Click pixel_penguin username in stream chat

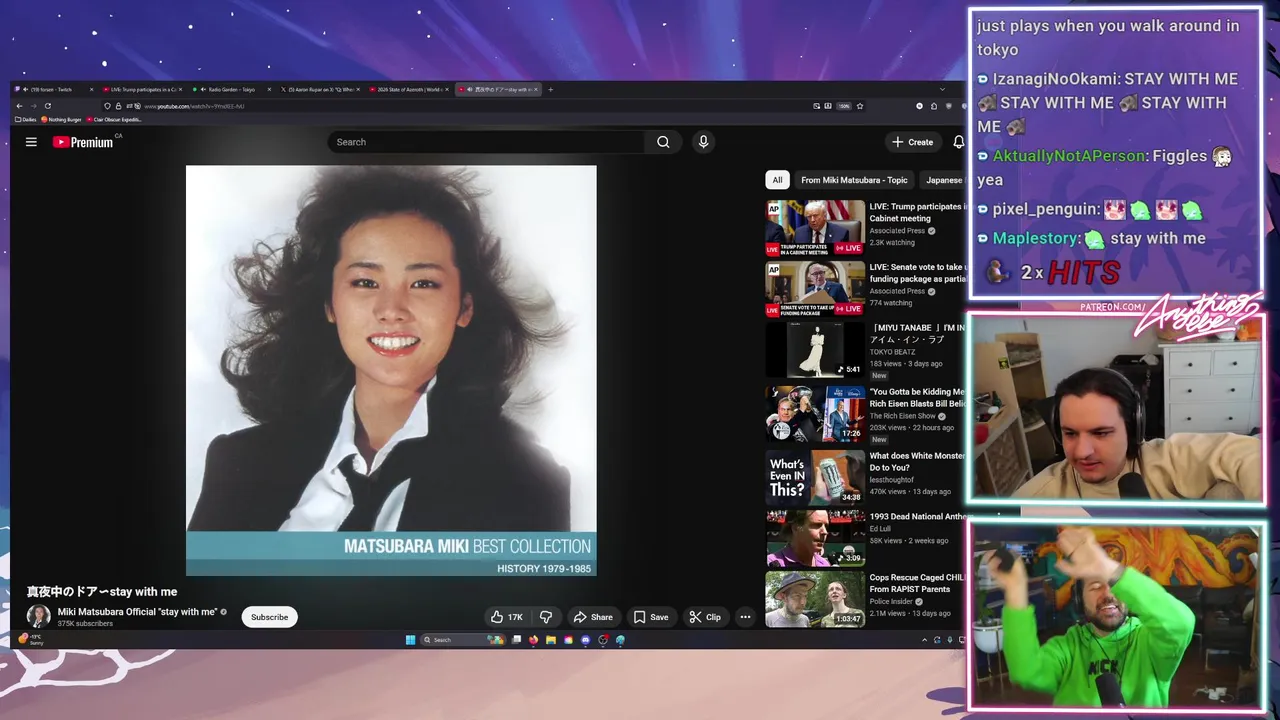[1045, 209]
